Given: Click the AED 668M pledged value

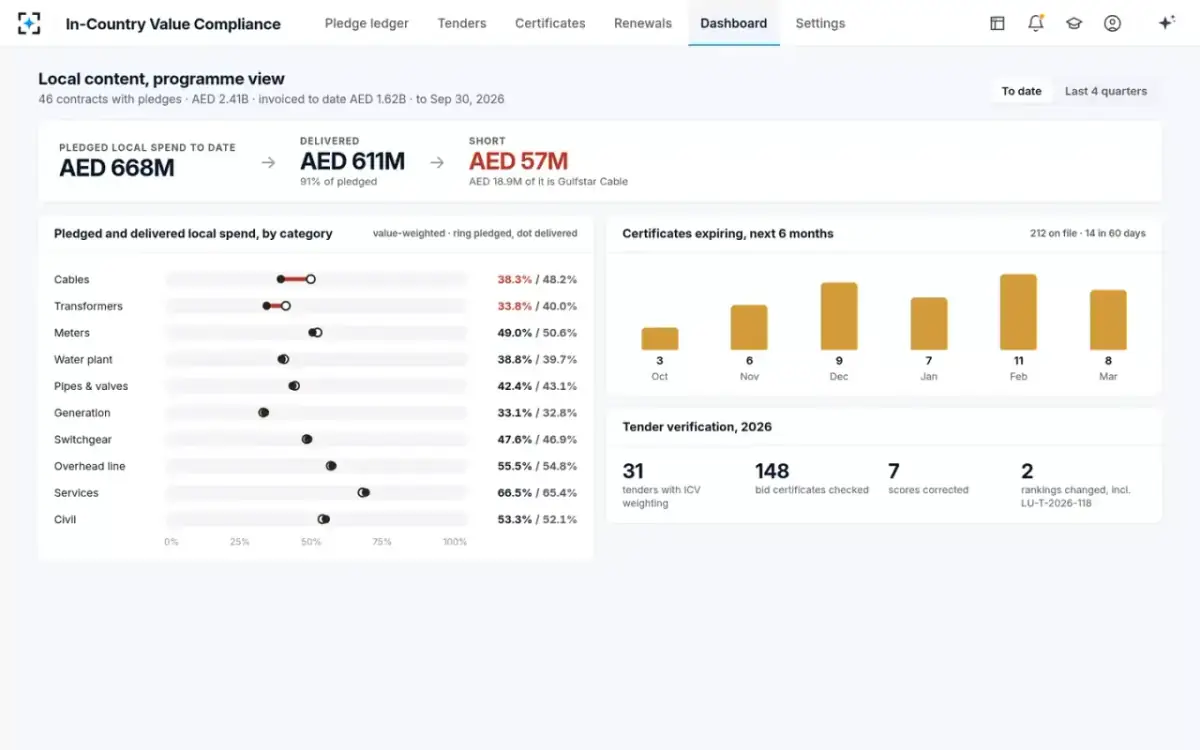Looking at the screenshot, I should point(117,168).
